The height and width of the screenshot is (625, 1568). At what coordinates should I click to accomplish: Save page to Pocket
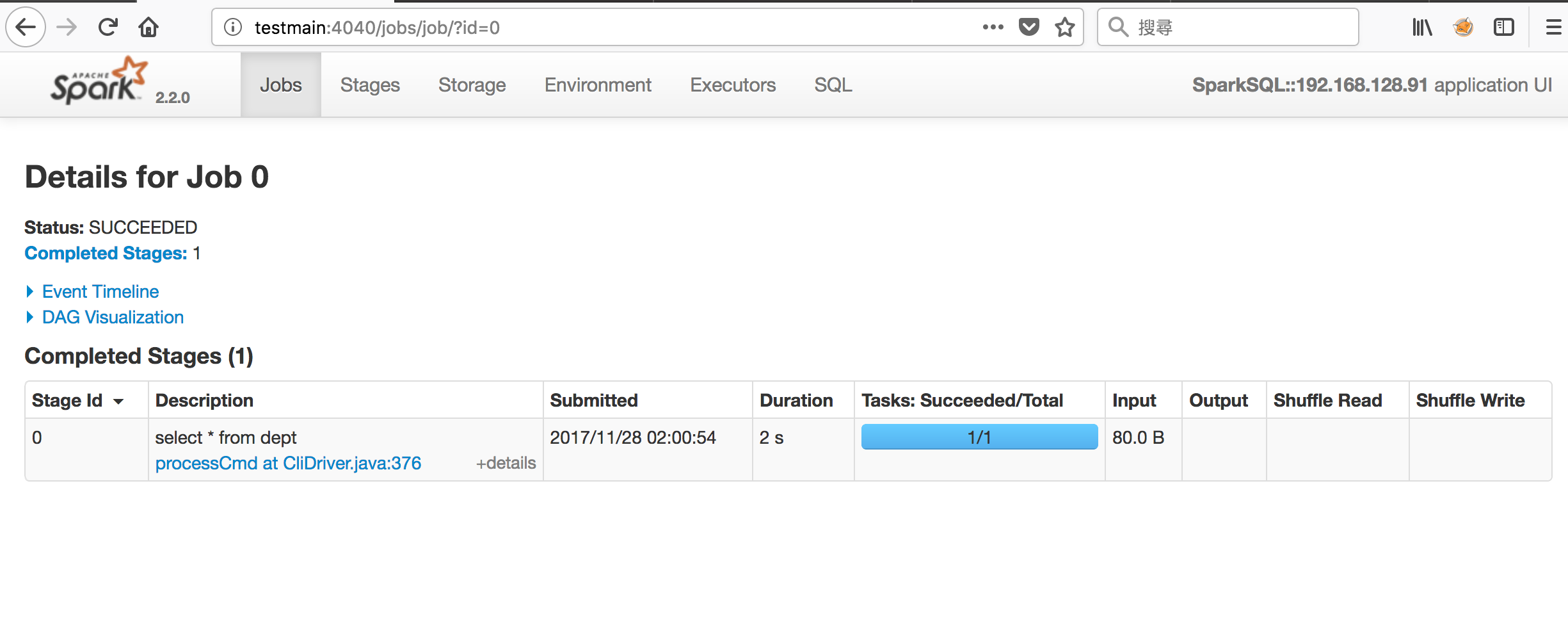pos(1028,27)
